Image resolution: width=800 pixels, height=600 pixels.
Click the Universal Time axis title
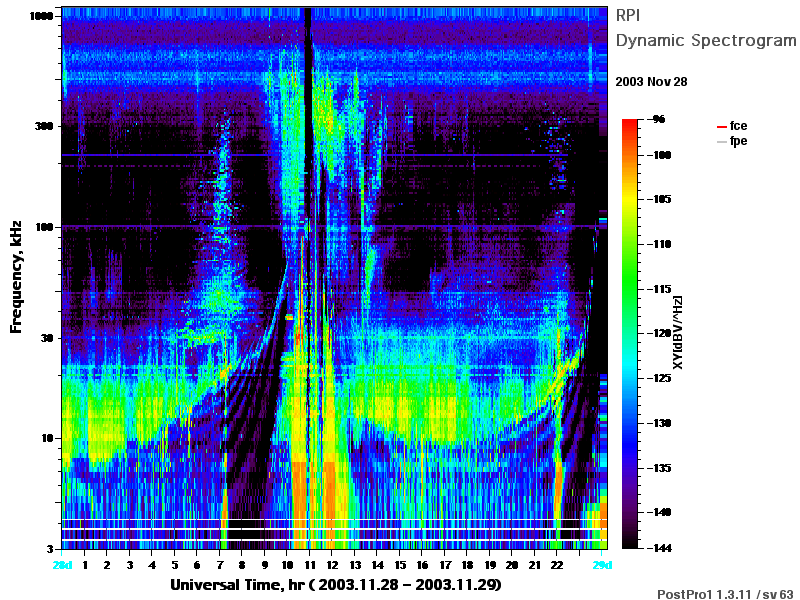pyautogui.click(x=336, y=585)
